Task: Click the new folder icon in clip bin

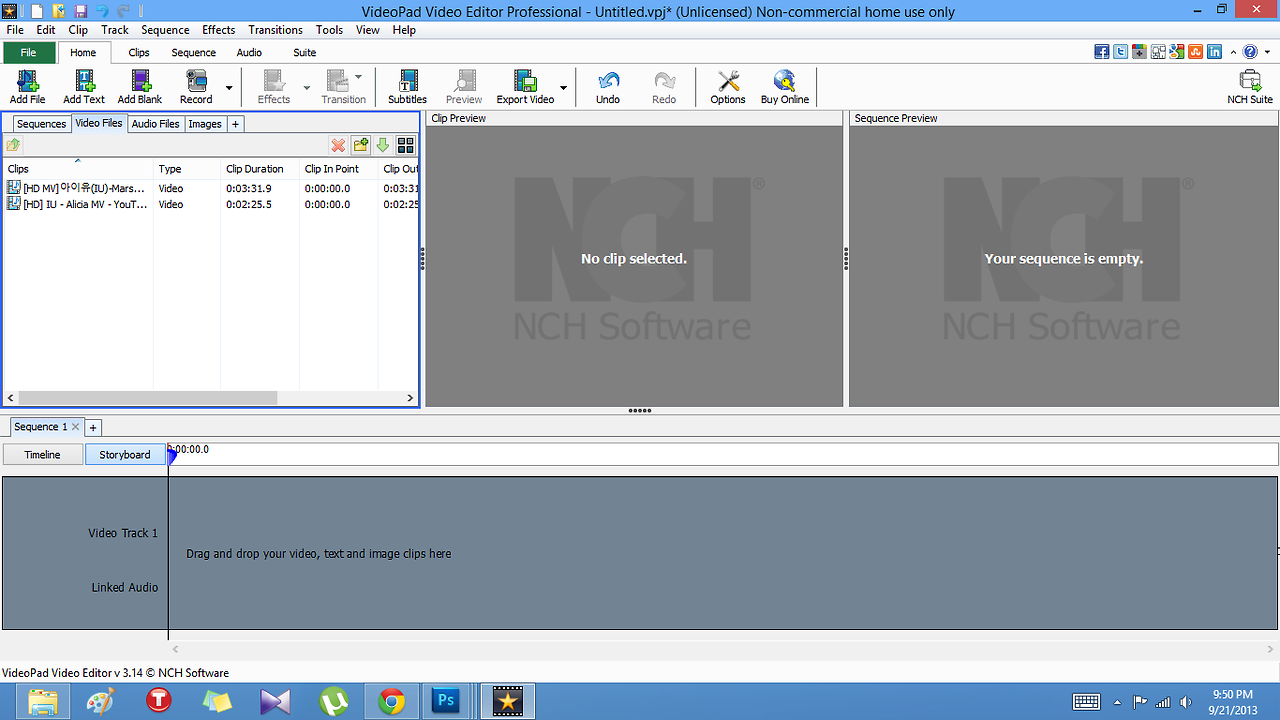Action: 361,145
